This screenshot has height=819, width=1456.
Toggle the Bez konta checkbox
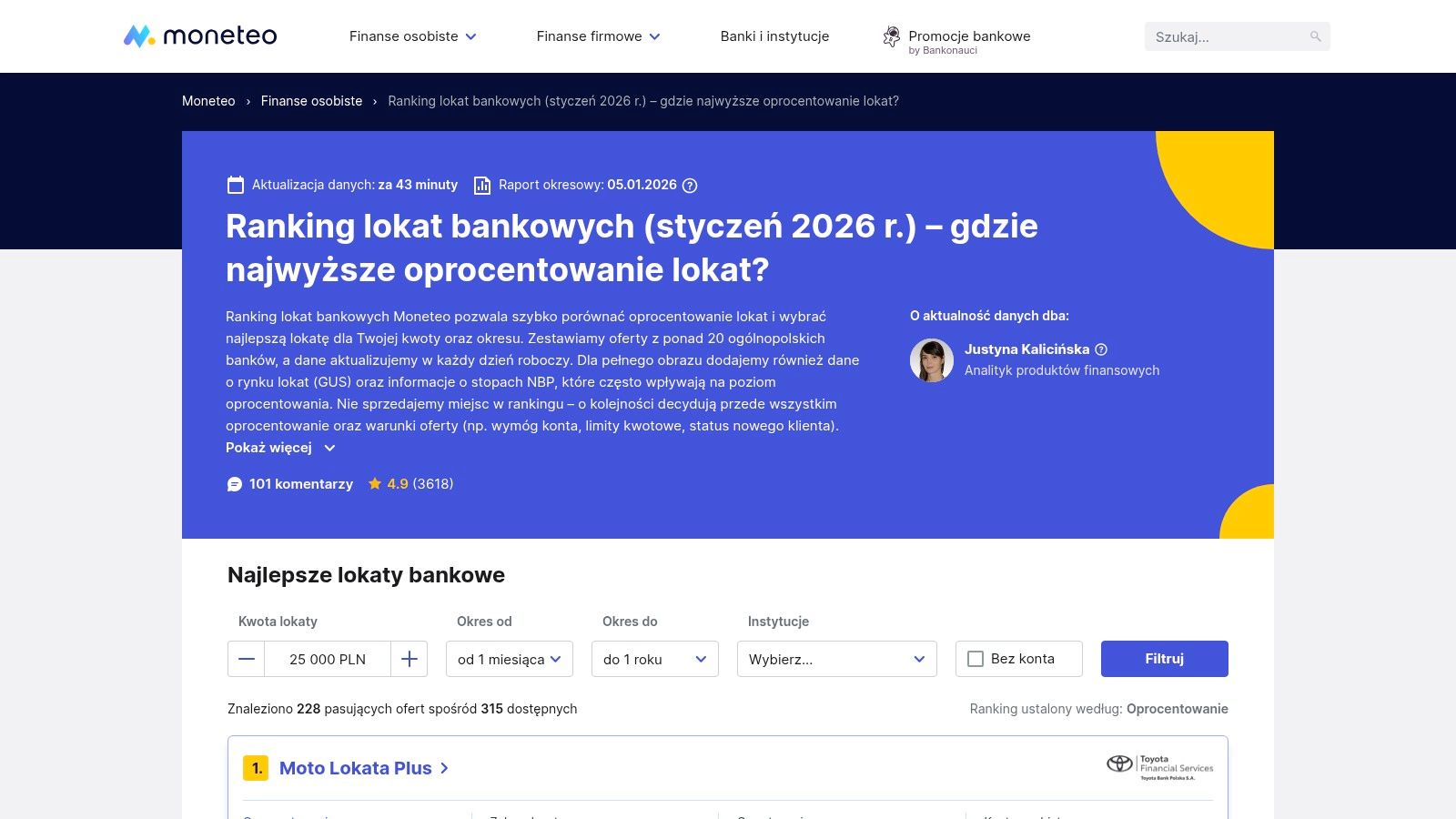pos(976,659)
